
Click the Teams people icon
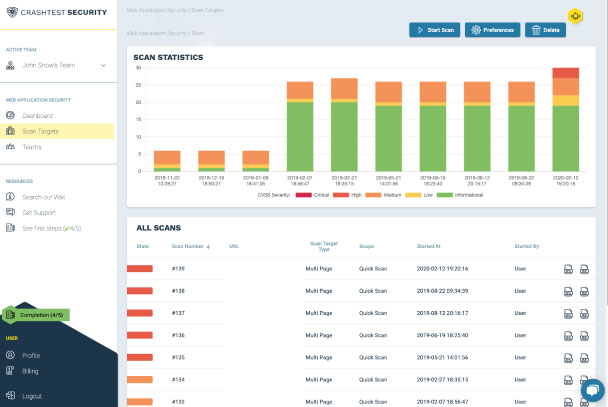[x=10, y=147]
